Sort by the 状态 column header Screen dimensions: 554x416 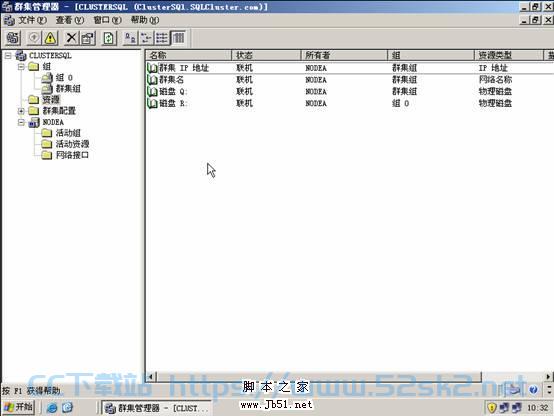pyautogui.click(x=266, y=55)
